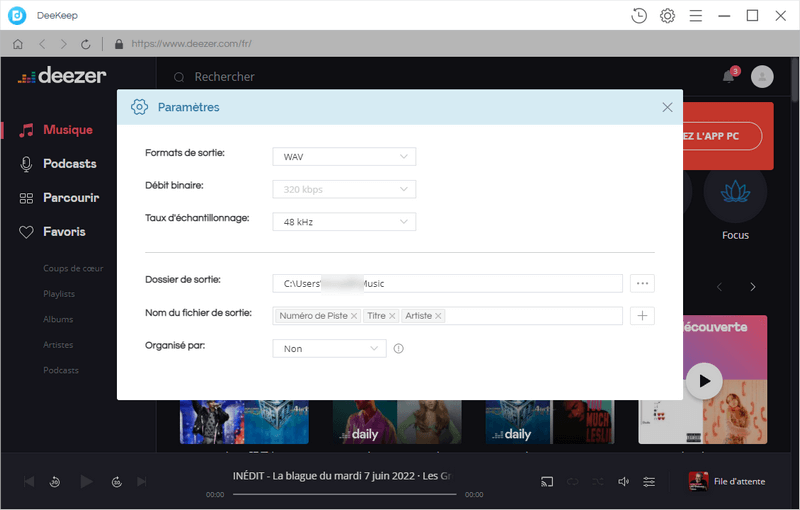The width and height of the screenshot is (800, 510).
Task: Show next carousel items with right chevron
Action: coord(753,287)
